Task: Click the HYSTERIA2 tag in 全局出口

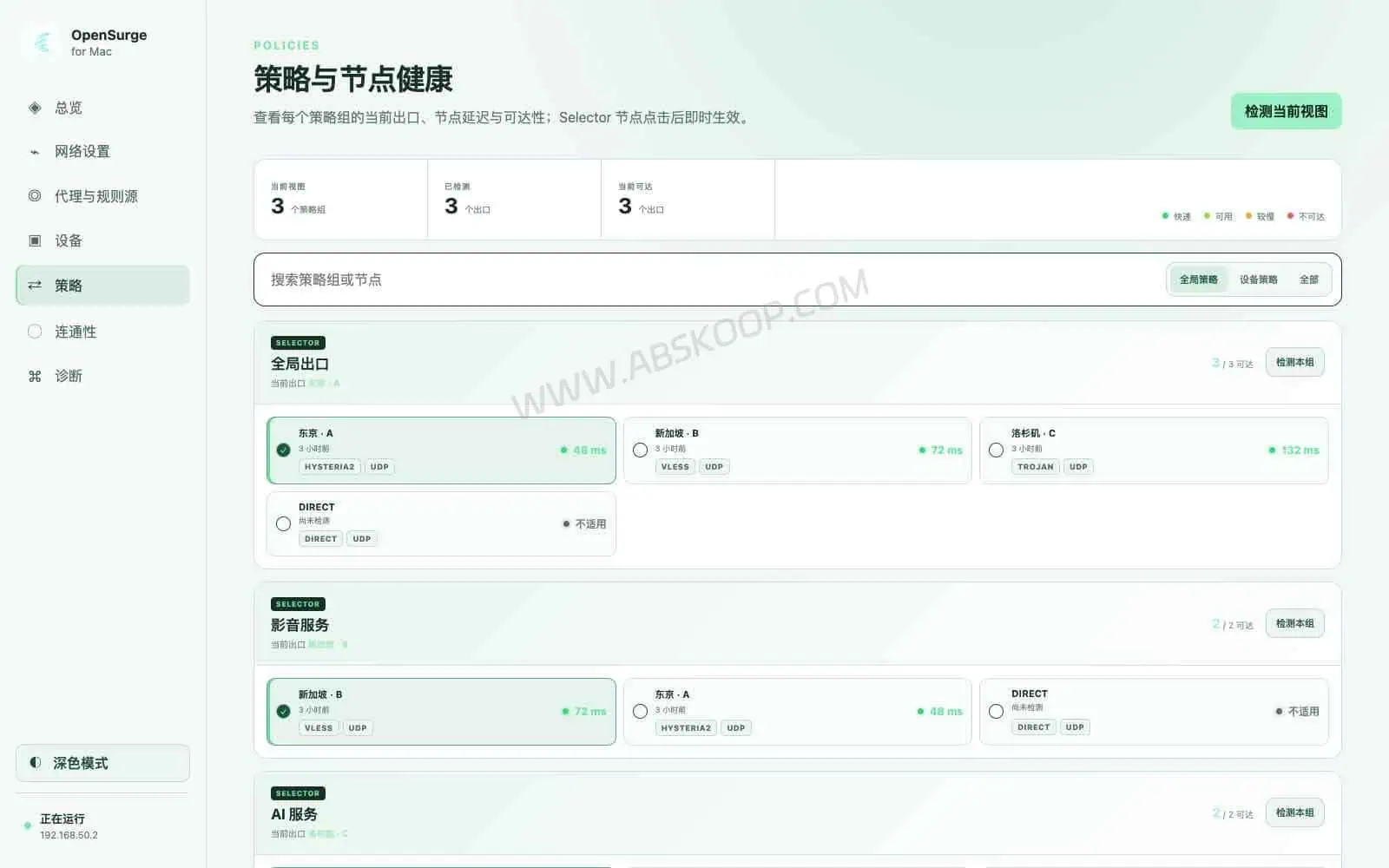Action: pyautogui.click(x=329, y=467)
